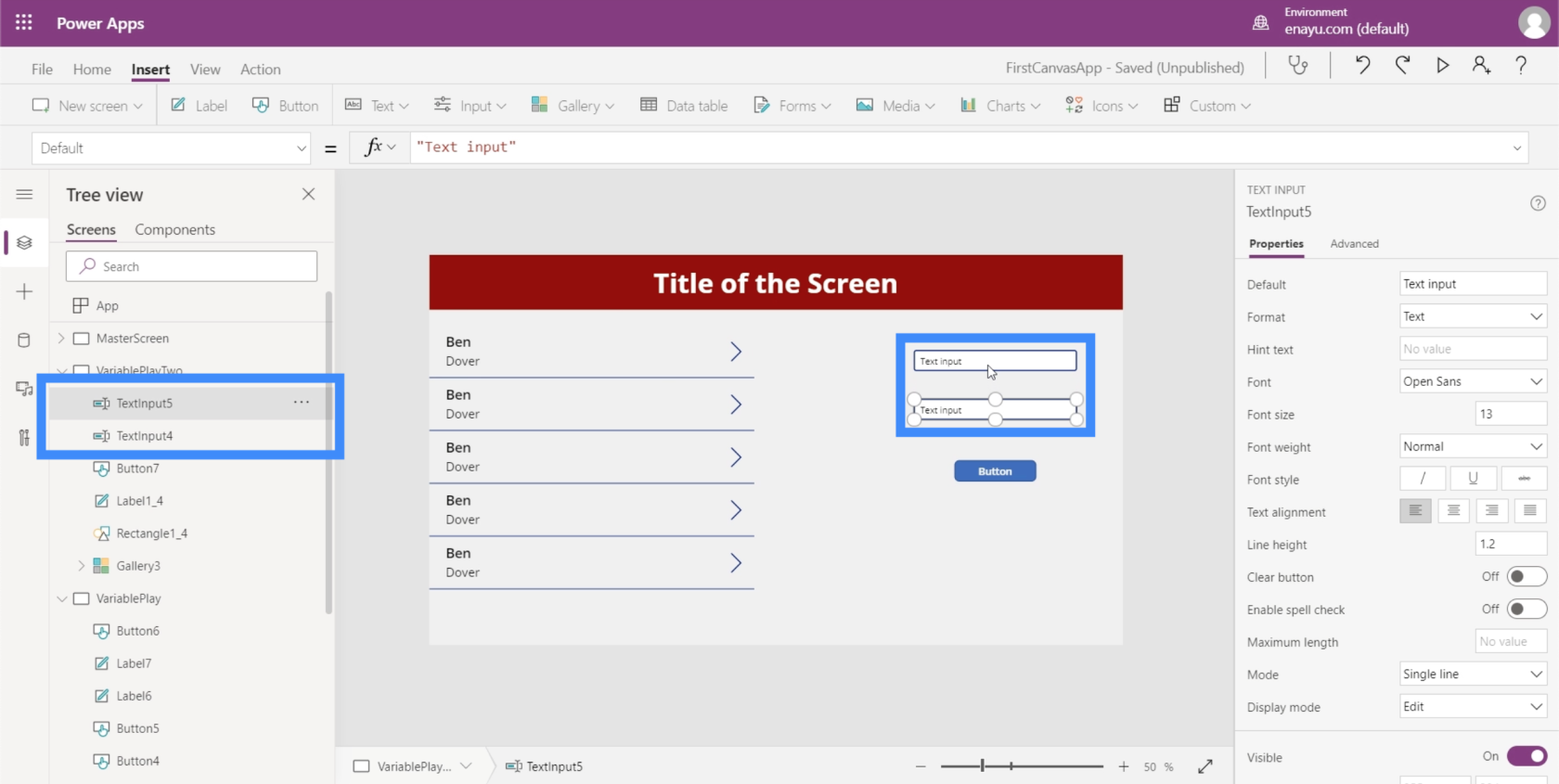Image resolution: width=1559 pixels, height=784 pixels.
Task: Insert a Label control
Action: pos(199,106)
